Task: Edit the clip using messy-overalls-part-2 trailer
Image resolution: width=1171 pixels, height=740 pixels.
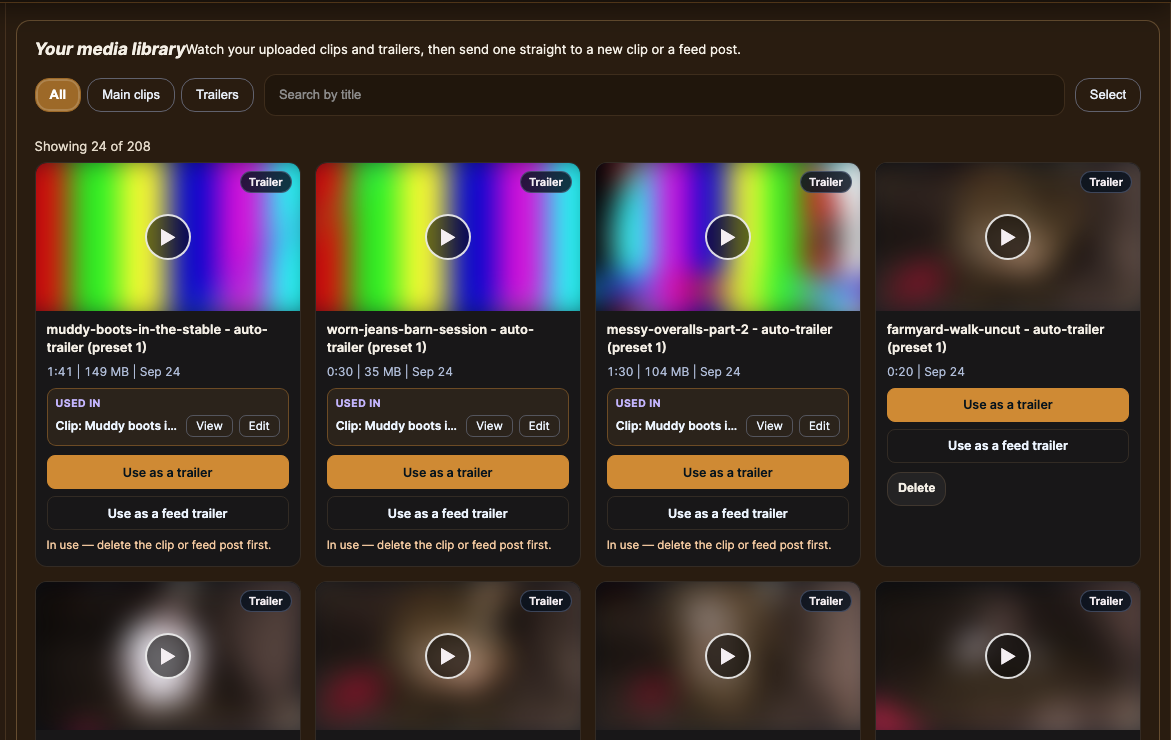Action: [x=819, y=426]
